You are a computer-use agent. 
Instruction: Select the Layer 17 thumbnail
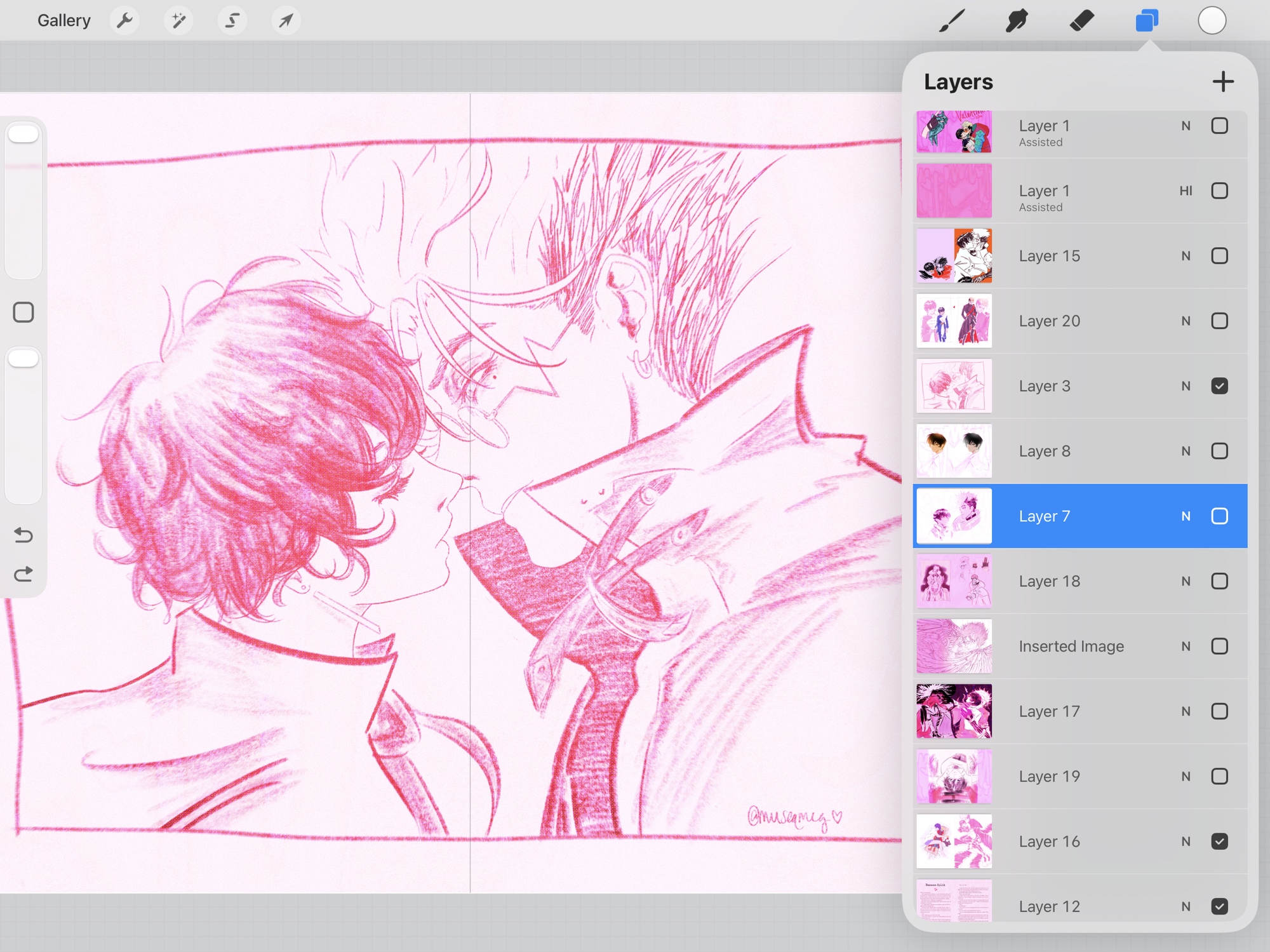pyautogui.click(x=954, y=711)
